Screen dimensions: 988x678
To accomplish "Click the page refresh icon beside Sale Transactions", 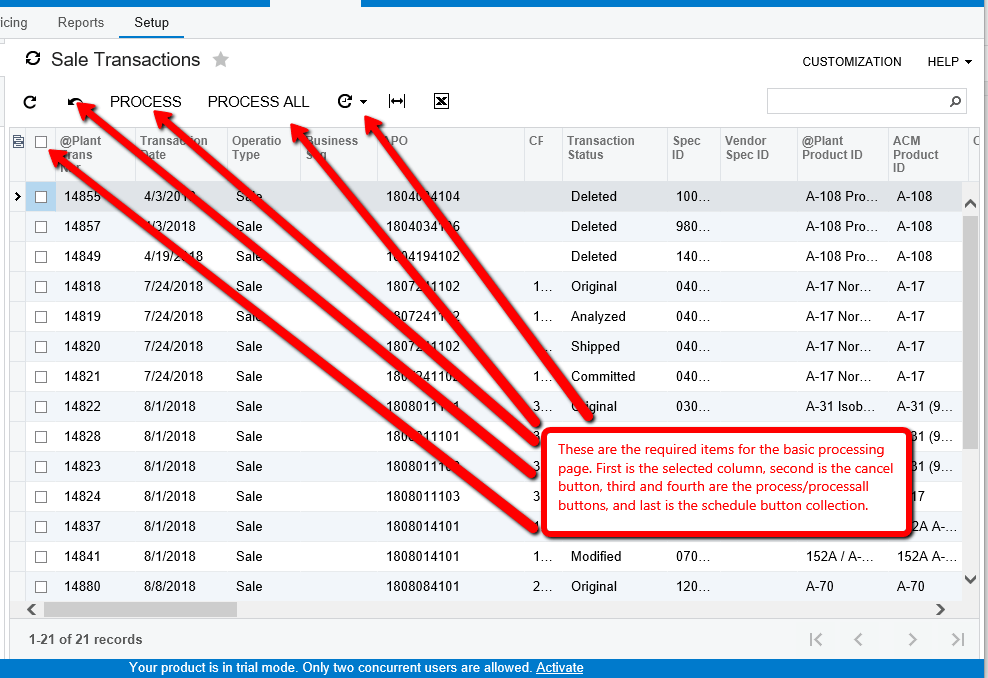I will pyautogui.click(x=33, y=59).
